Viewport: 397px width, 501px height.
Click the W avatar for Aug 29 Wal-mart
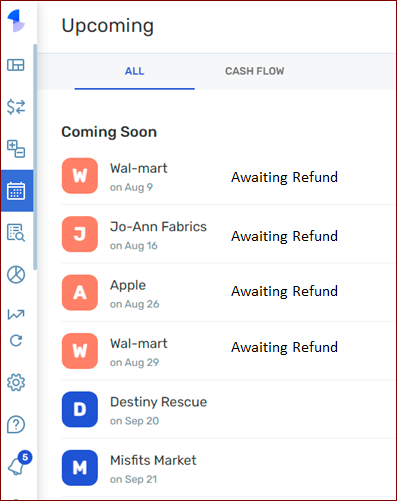(80, 351)
